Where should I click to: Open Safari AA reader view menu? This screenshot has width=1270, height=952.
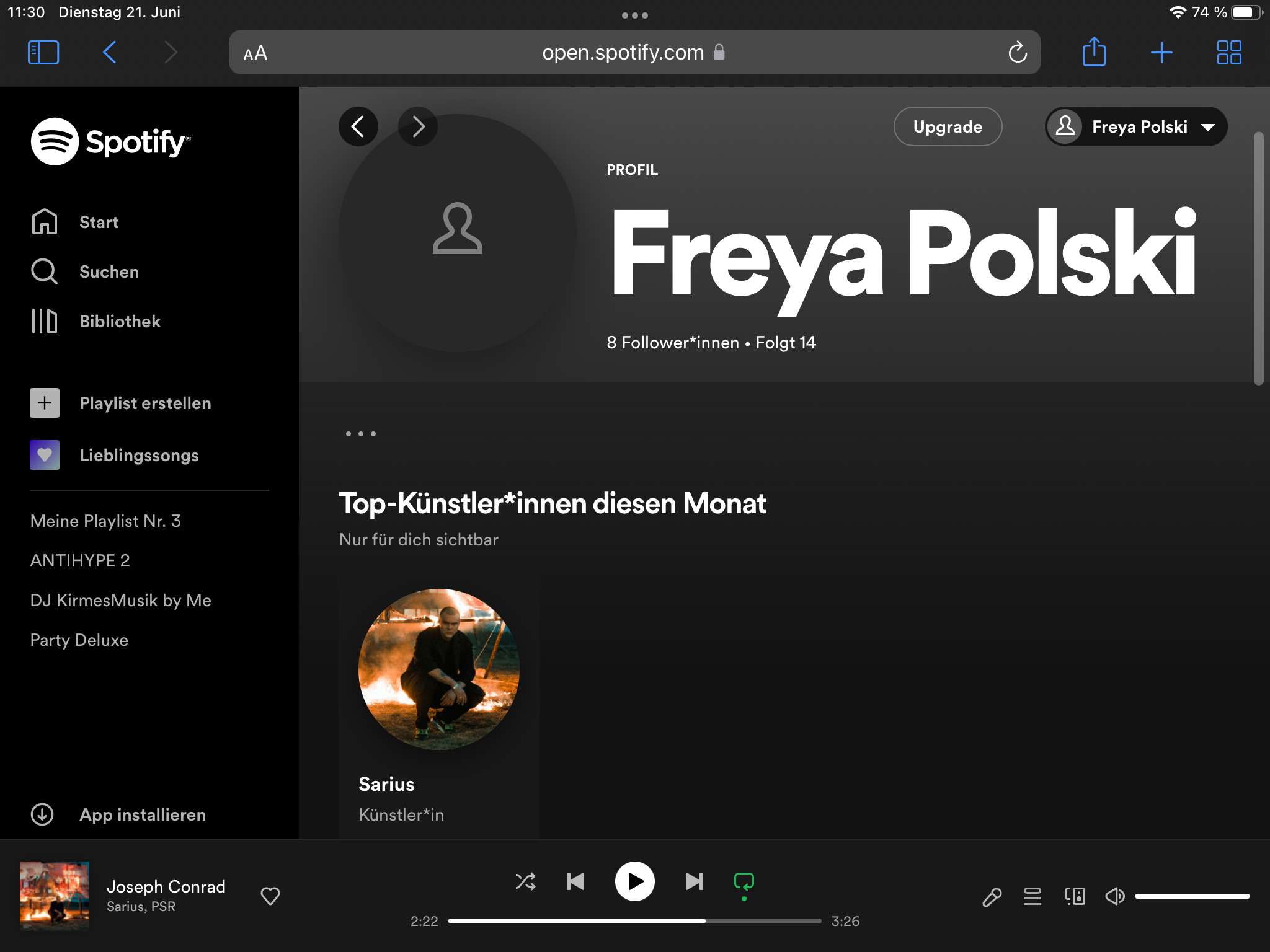pyautogui.click(x=255, y=53)
